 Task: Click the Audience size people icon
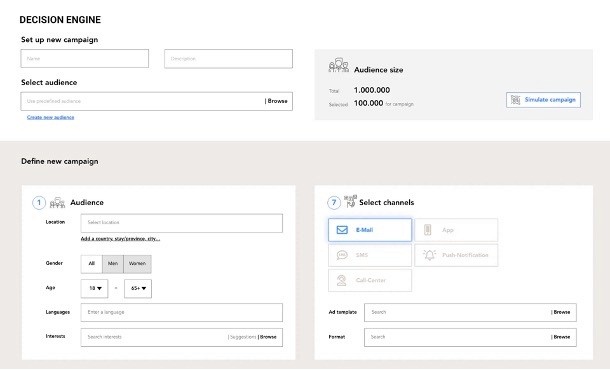338,65
